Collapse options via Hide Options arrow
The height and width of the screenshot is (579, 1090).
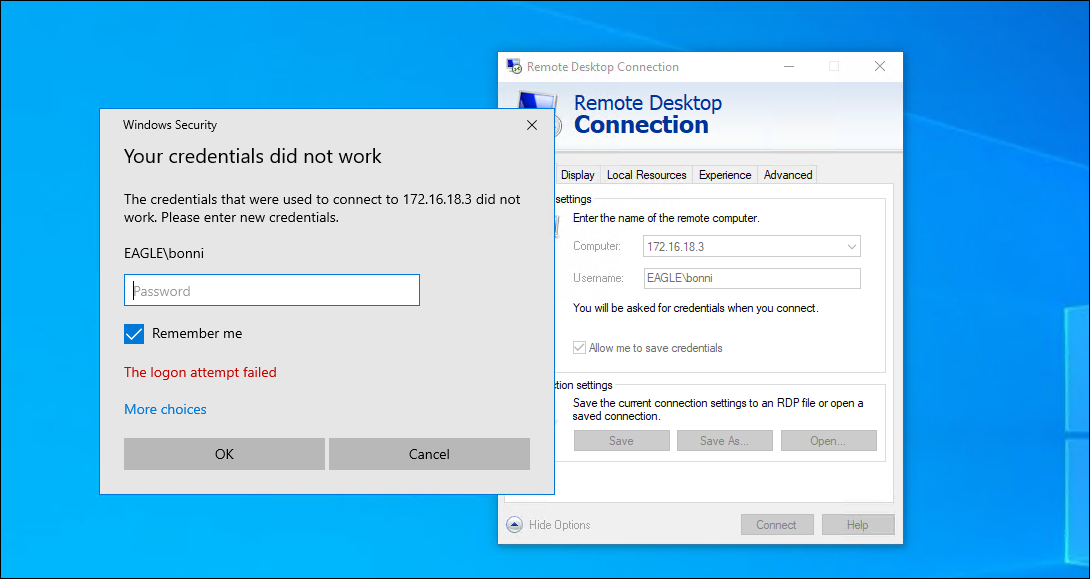click(514, 525)
